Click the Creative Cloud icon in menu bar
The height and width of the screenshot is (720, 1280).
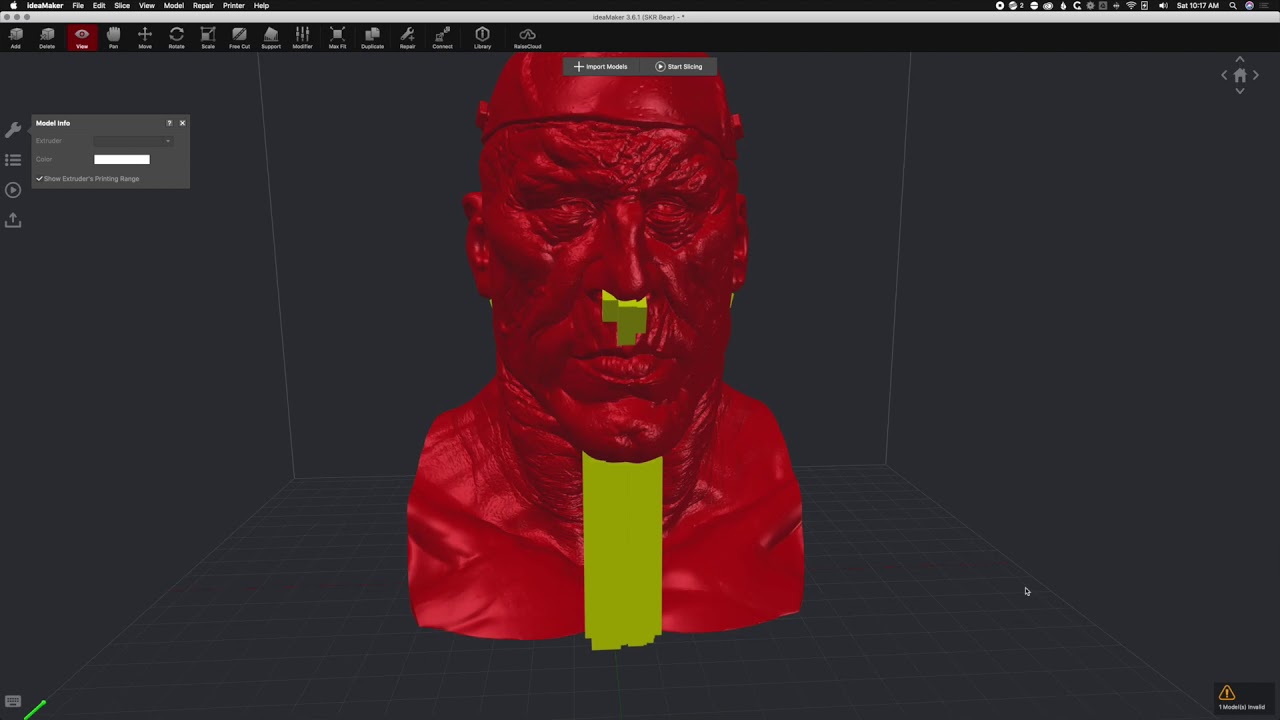(x=1048, y=6)
